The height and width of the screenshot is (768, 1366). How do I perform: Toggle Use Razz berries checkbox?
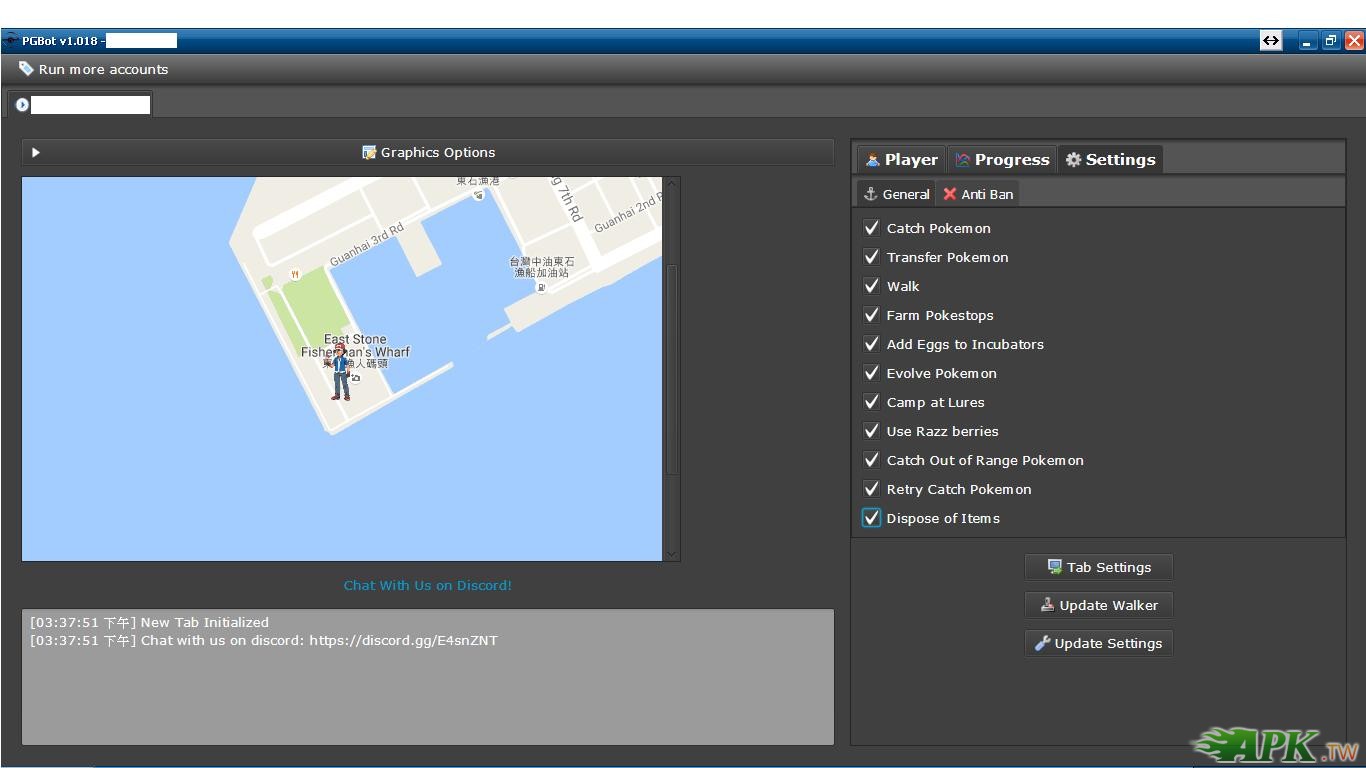click(x=872, y=431)
